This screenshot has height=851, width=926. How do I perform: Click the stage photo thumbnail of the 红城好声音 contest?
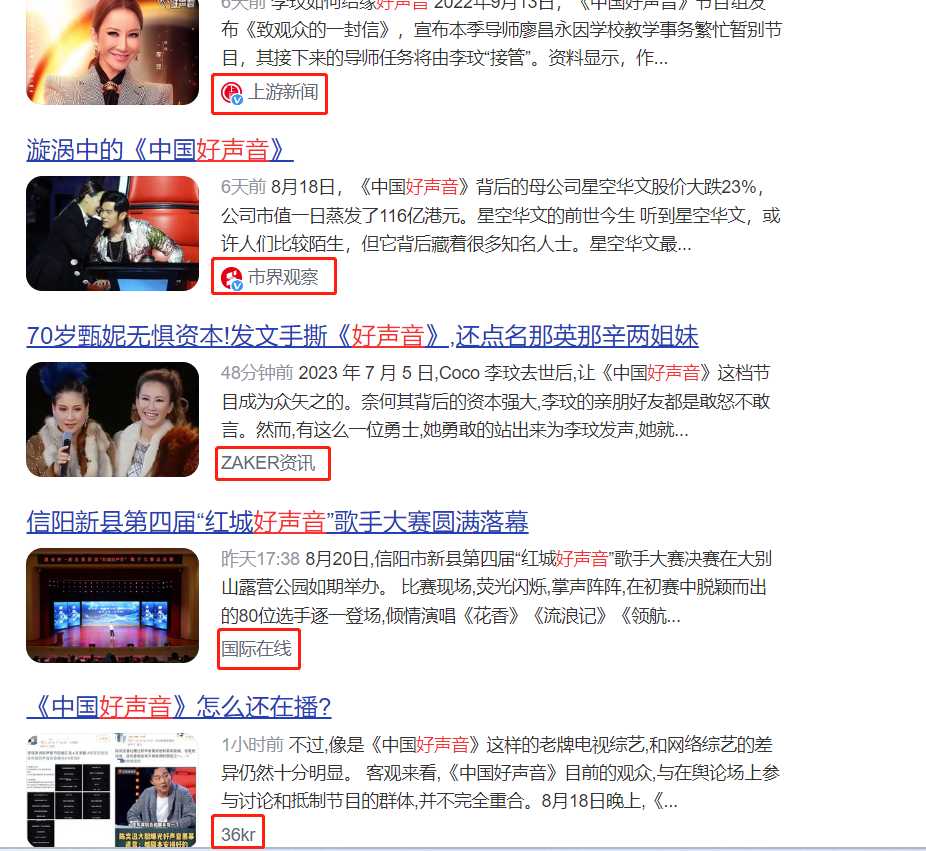(x=112, y=605)
